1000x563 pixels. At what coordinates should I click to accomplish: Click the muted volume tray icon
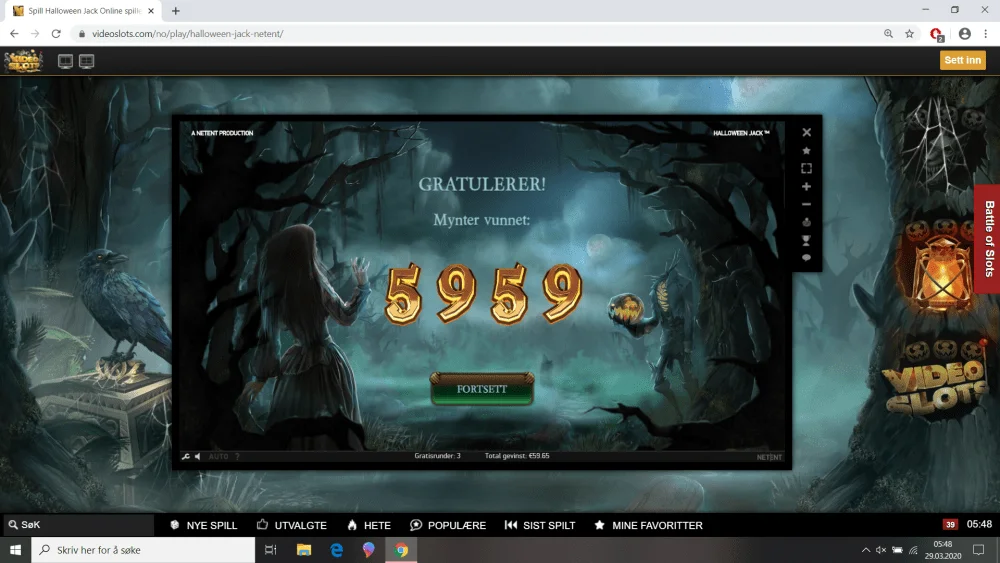click(881, 550)
